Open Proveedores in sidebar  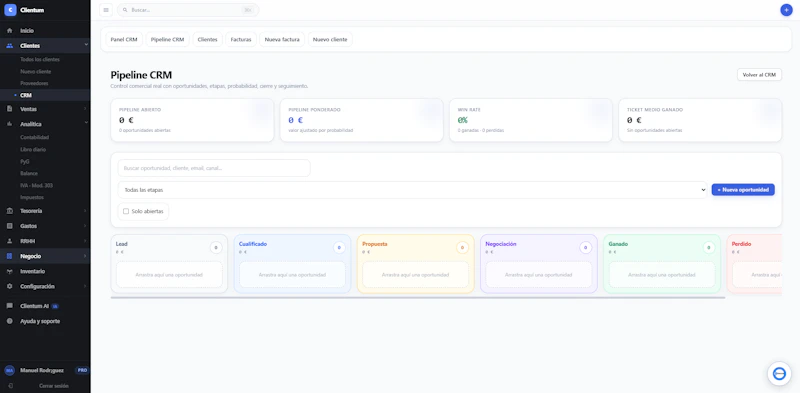click(34, 83)
